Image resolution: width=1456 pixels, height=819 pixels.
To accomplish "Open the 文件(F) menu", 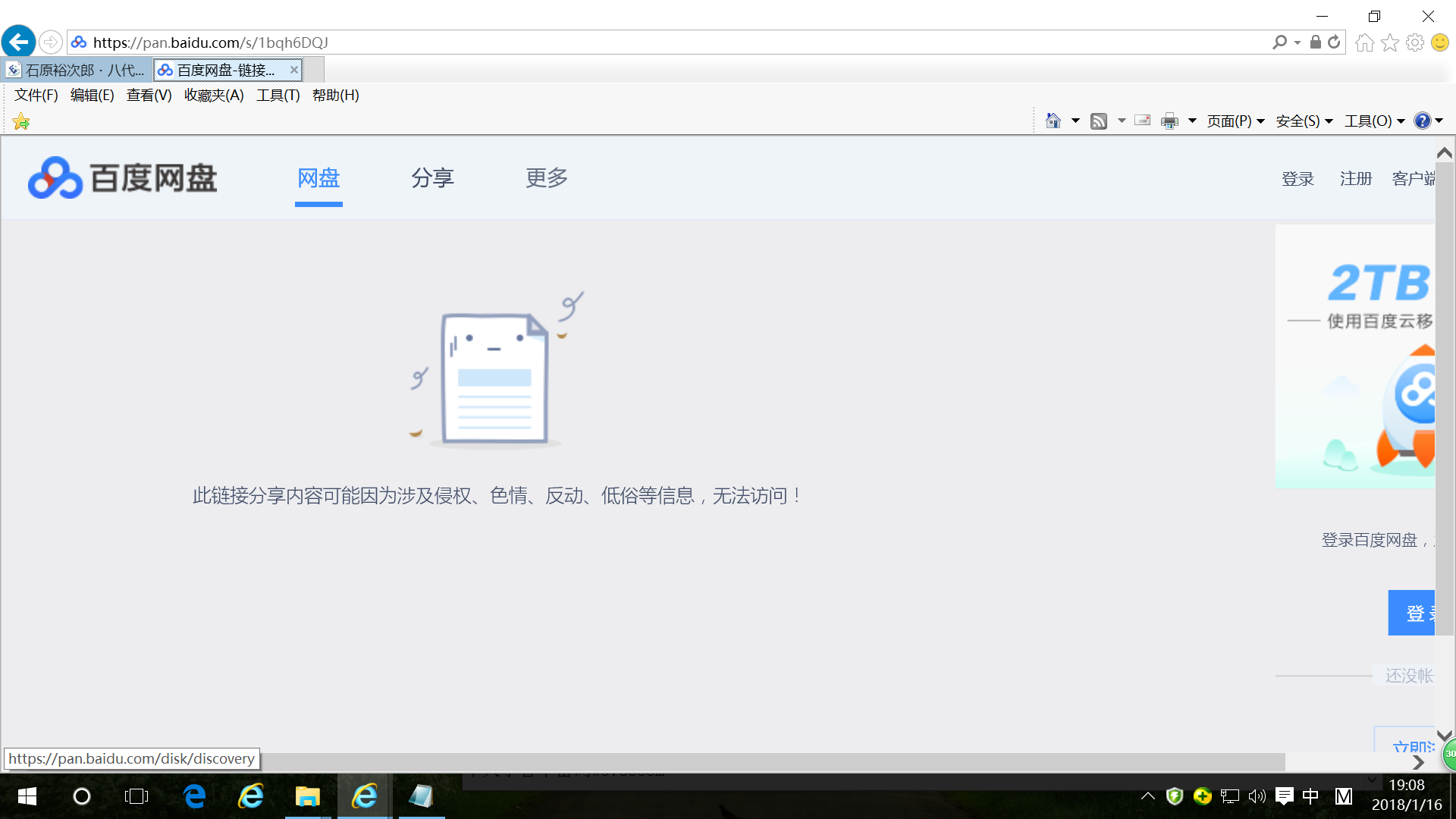I will (36, 95).
